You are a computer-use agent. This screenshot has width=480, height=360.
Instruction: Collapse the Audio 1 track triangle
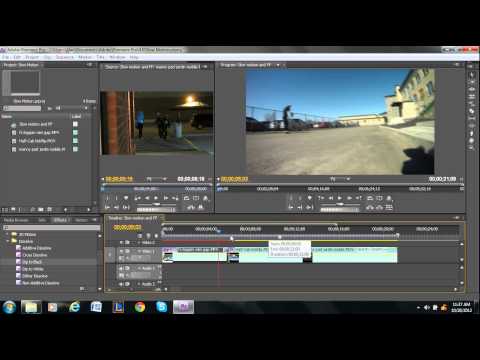(139, 268)
